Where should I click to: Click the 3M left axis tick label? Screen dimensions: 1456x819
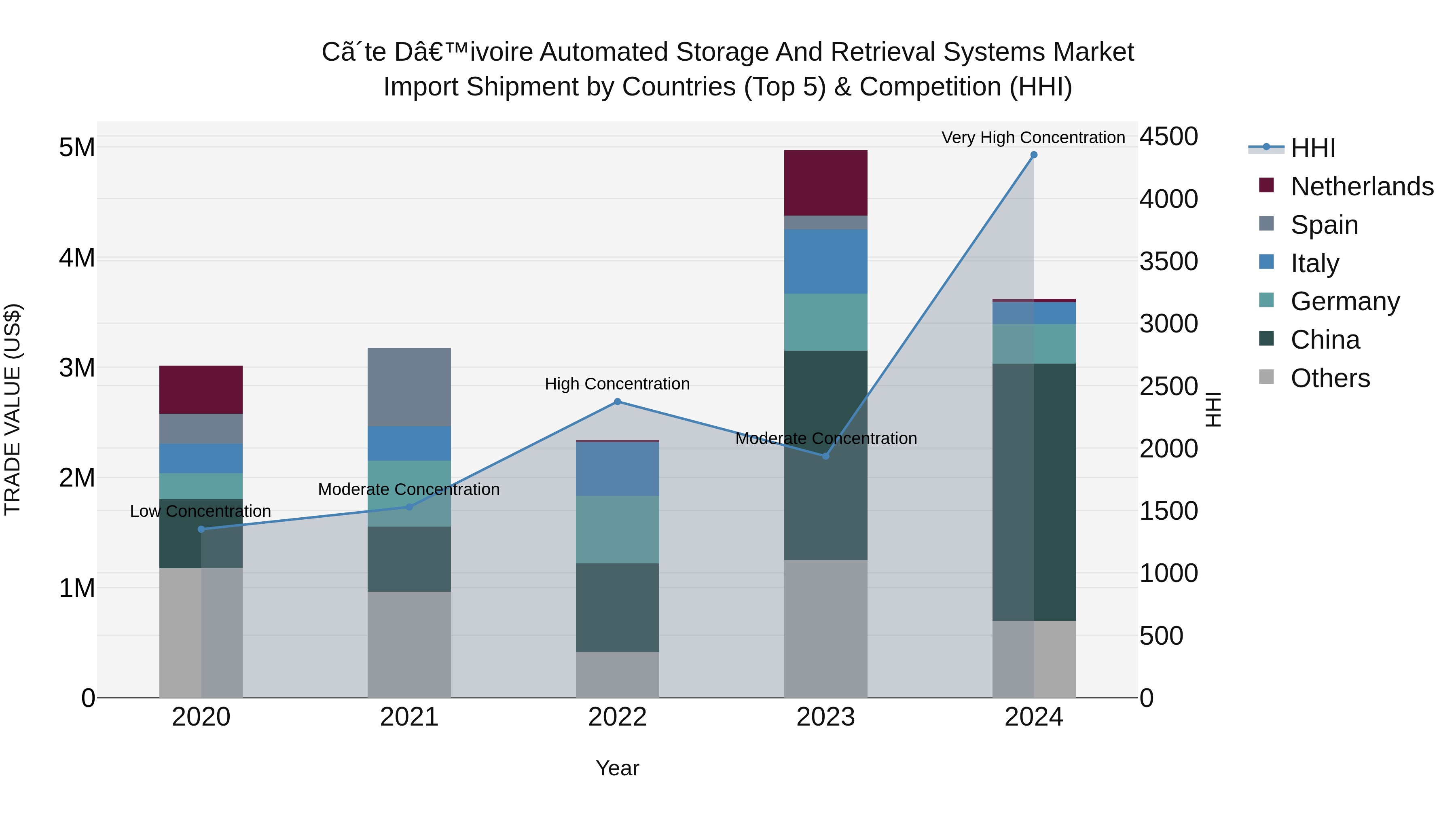click(x=77, y=368)
